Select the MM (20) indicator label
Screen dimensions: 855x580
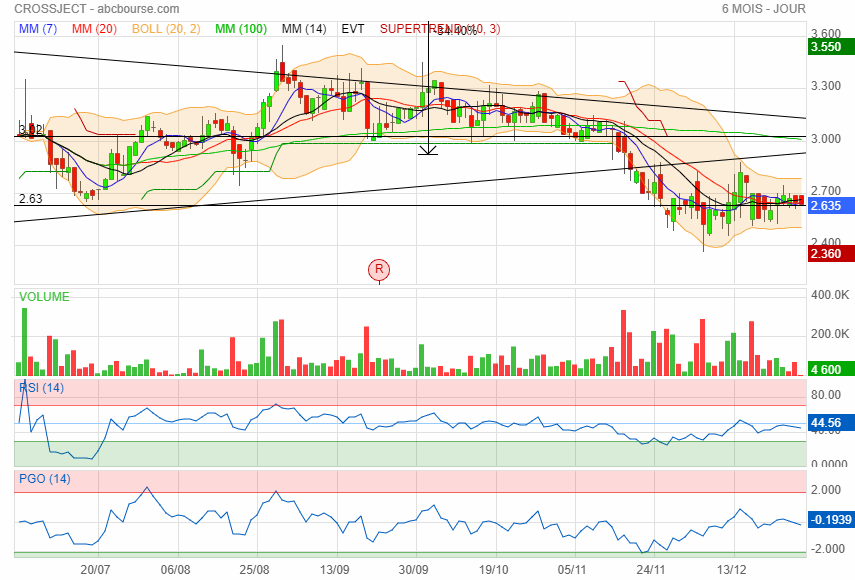94,29
